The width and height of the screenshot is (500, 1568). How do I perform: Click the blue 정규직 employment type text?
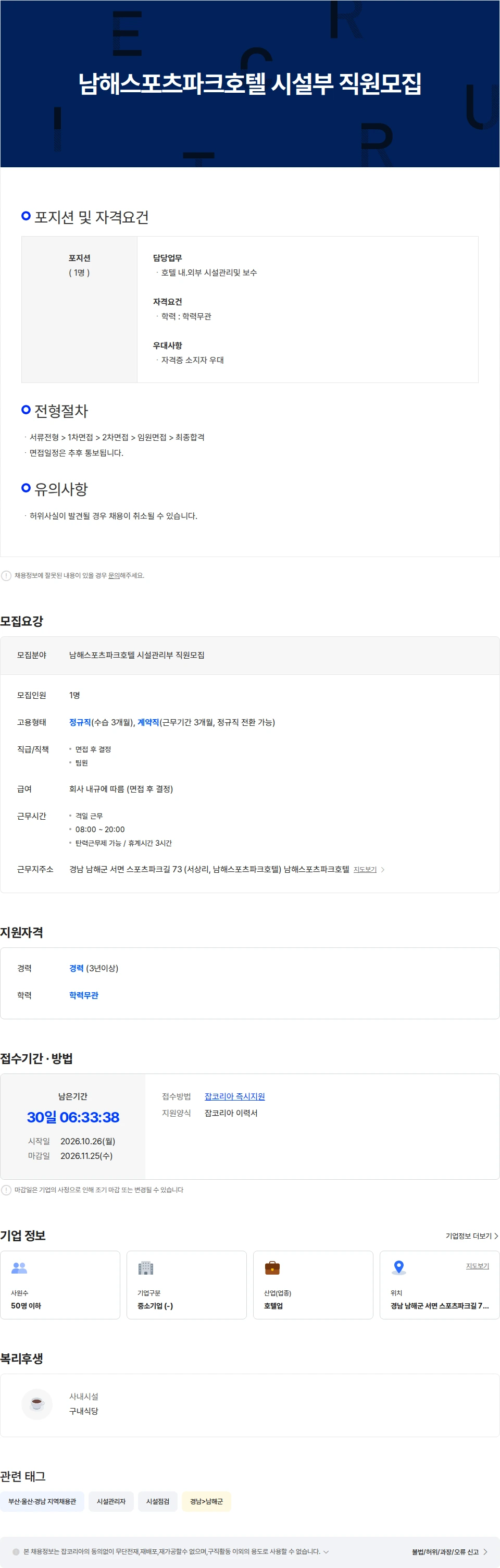80,722
